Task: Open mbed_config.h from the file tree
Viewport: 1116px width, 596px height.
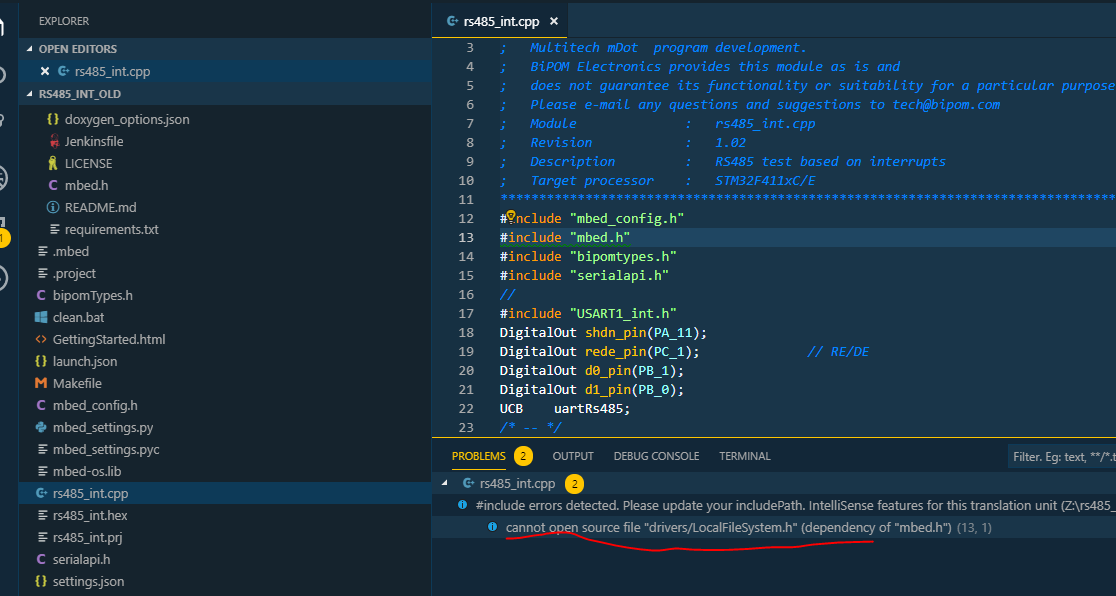Action: coord(94,405)
